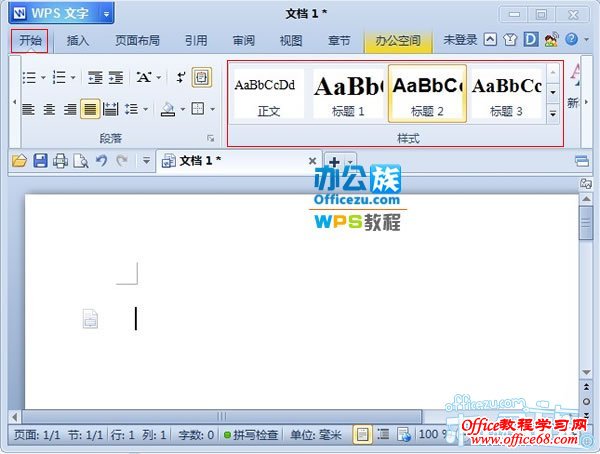Apply distributed alignment to paragraph
The width and height of the screenshot is (600, 454).
click(x=111, y=109)
